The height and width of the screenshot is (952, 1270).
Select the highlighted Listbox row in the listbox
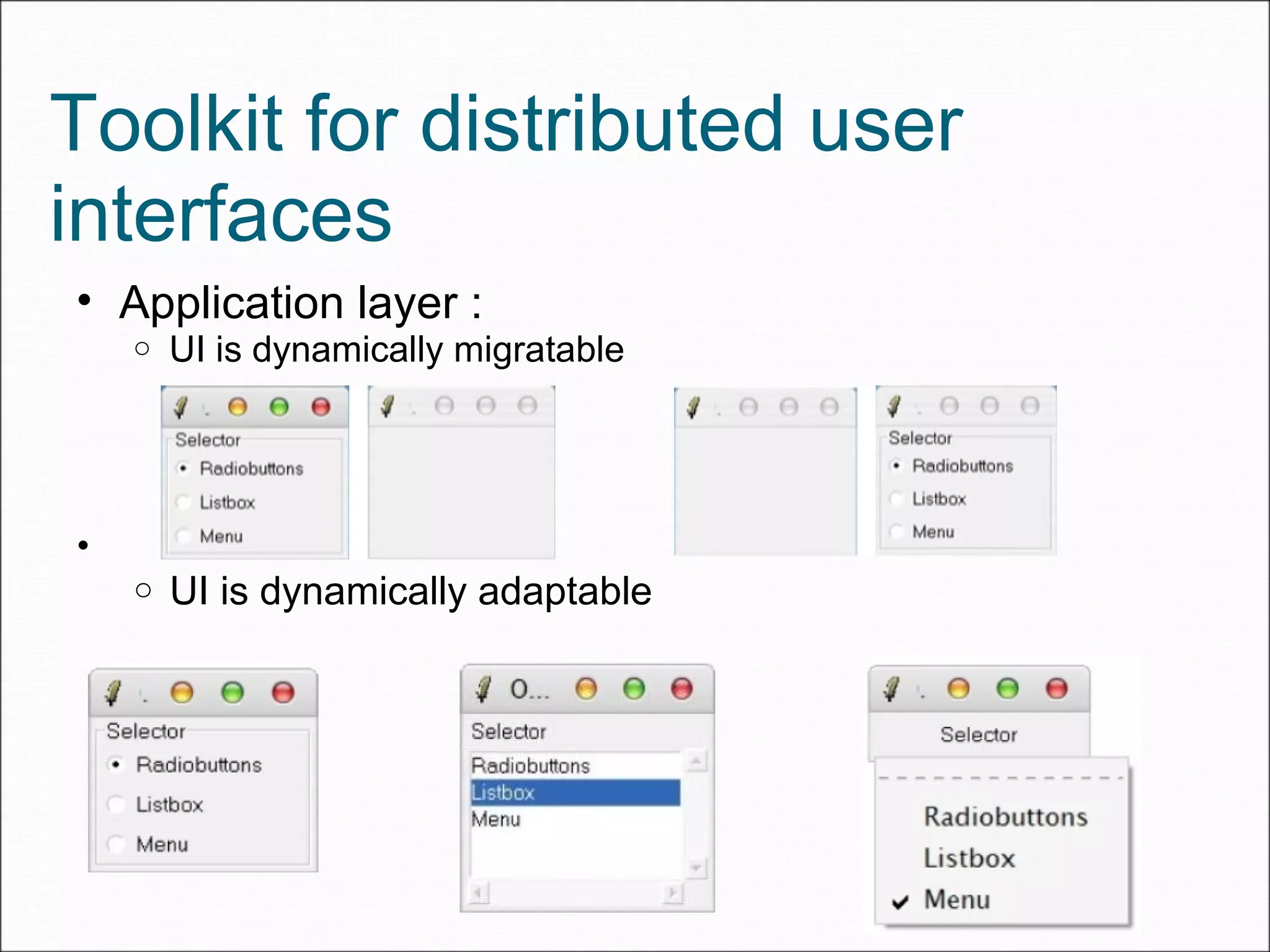pyautogui.click(x=575, y=793)
